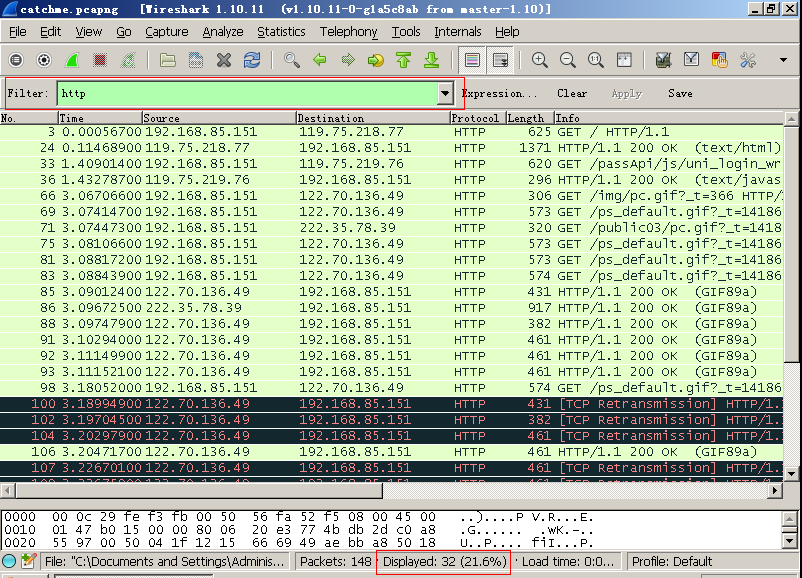802x578 pixels.
Task: Jump to the last packet
Action: [x=431, y=60]
